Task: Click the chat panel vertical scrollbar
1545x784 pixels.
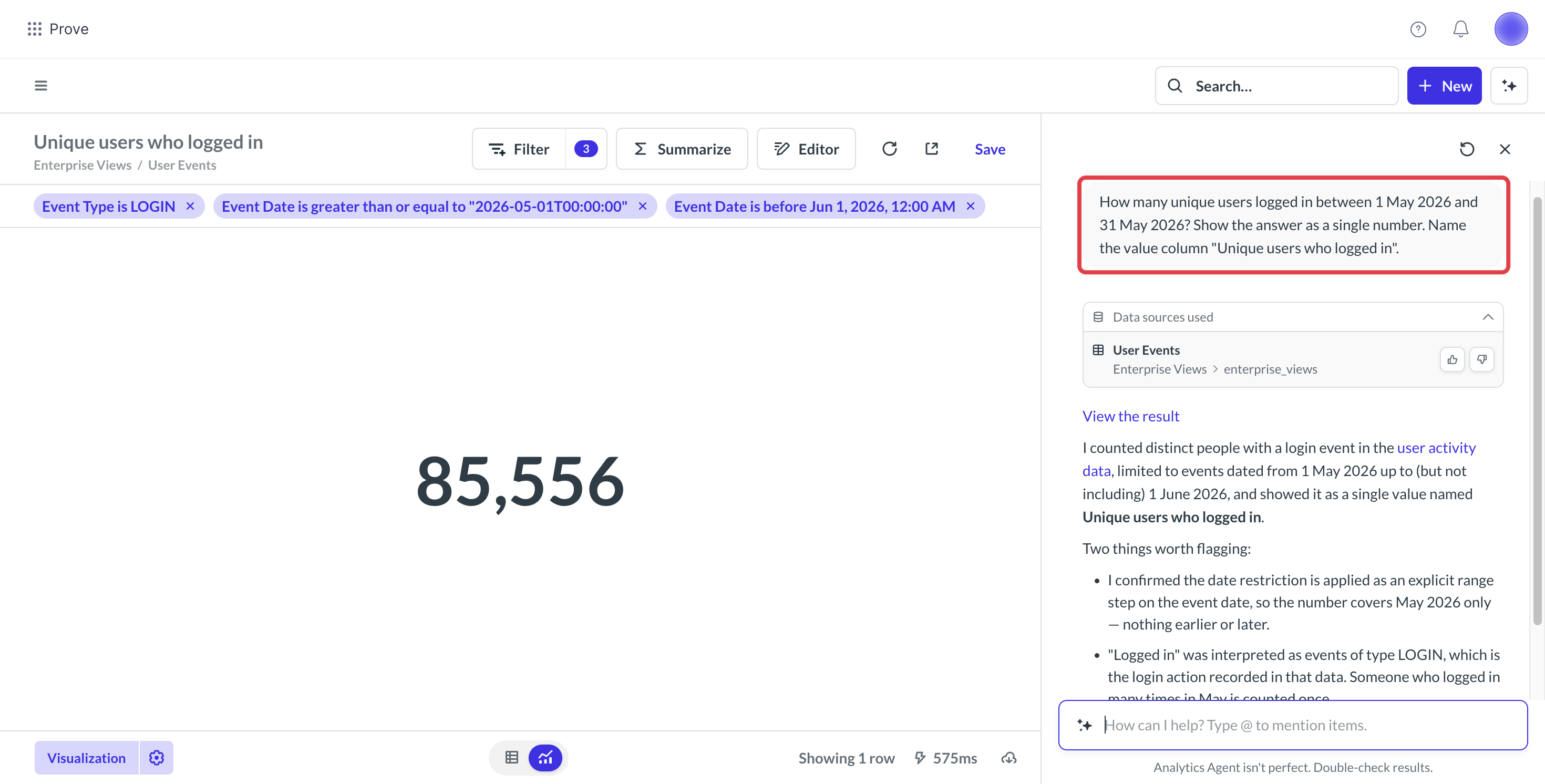Action: pos(1537,411)
